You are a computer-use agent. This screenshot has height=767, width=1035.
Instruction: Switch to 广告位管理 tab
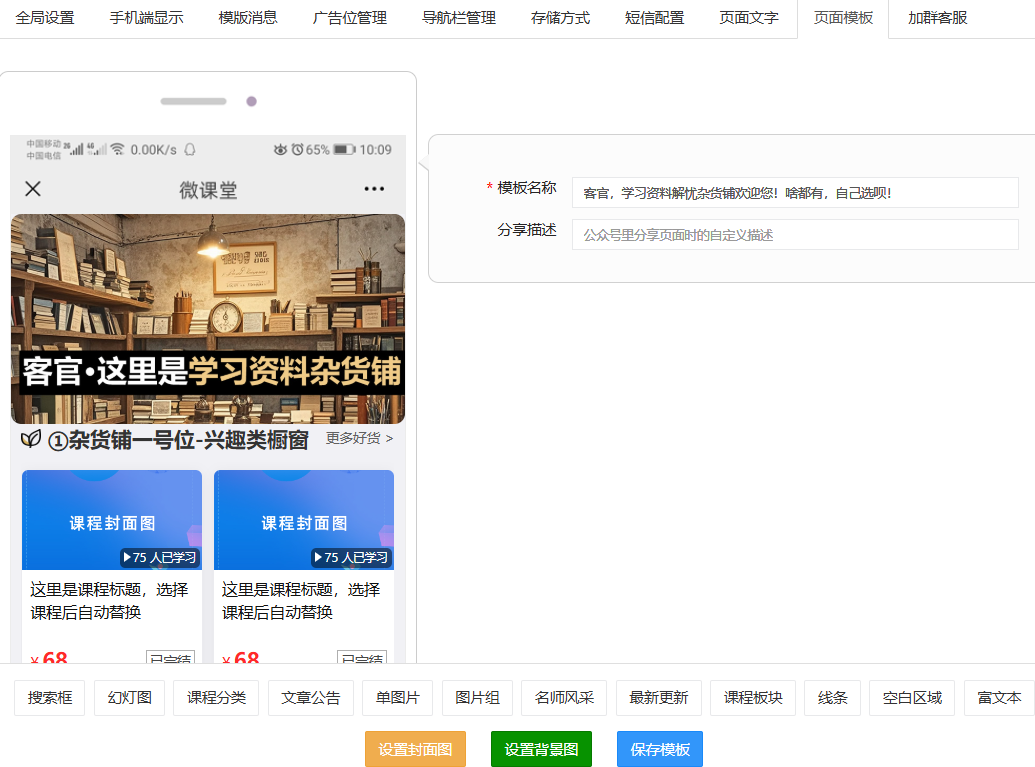pos(349,18)
